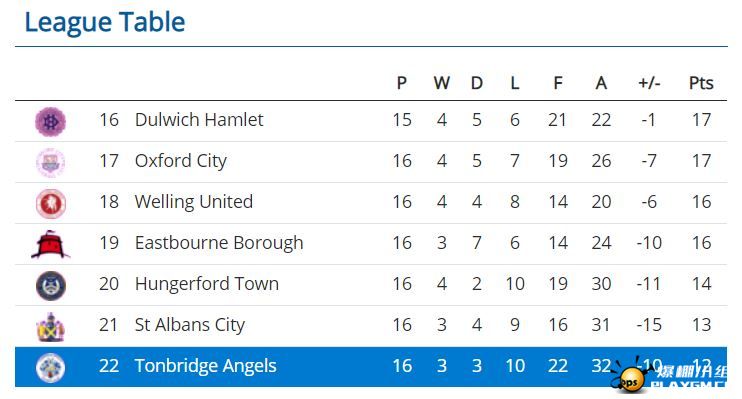The width and height of the screenshot is (742, 399).
Task: Select the Welling United team name
Action: point(194,202)
